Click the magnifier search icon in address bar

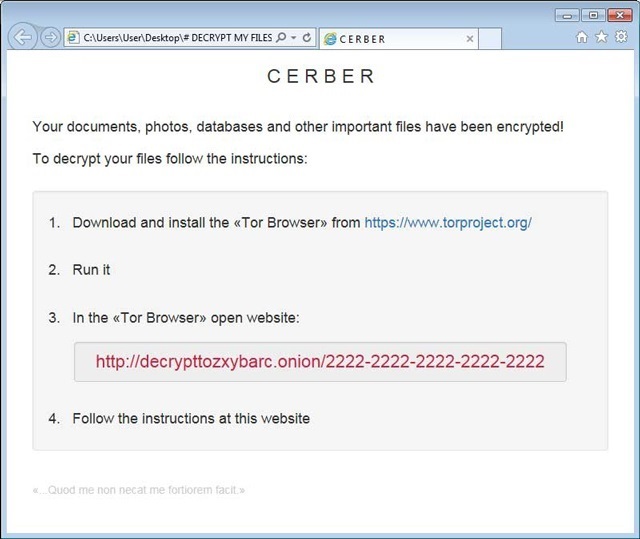click(281, 38)
